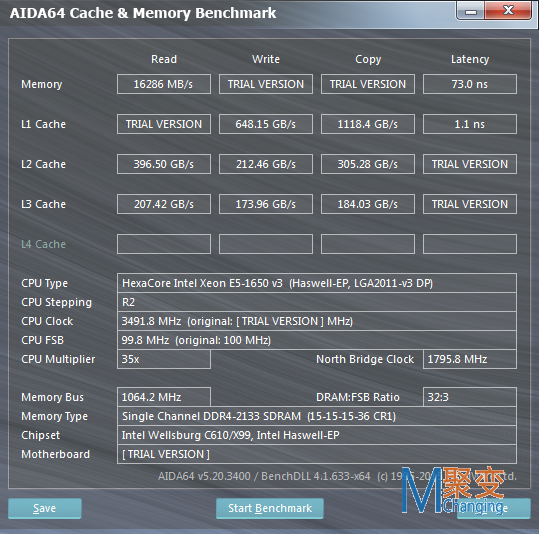Click CPU Type HexaCore Intel Xeon E5-1650 v3
The height and width of the screenshot is (534, 539).
[317, 283]
